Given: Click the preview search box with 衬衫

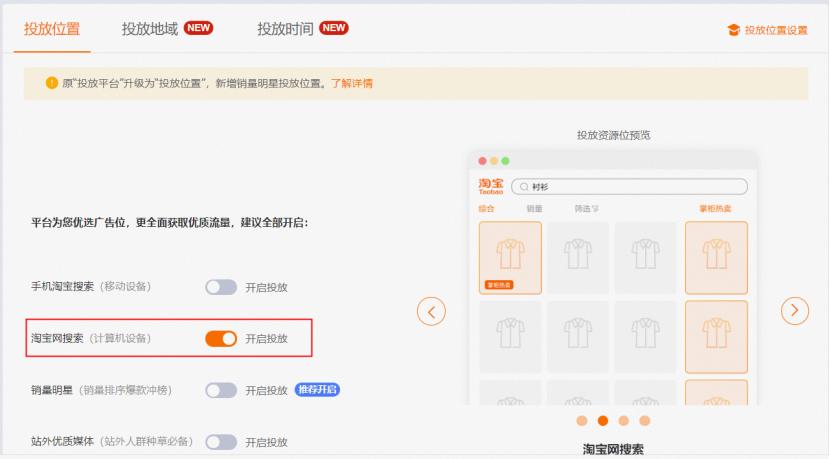Looking at the screenshot, I should coord(629,186).
